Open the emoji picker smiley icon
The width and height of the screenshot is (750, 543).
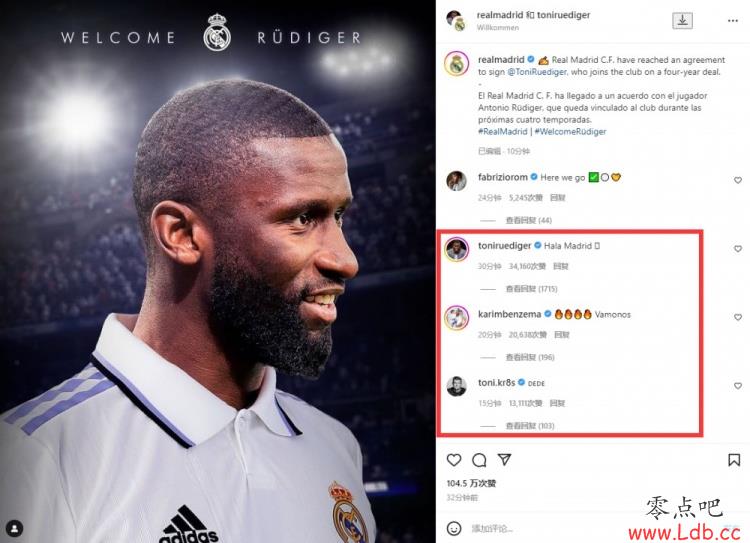(x=453, y=529)
